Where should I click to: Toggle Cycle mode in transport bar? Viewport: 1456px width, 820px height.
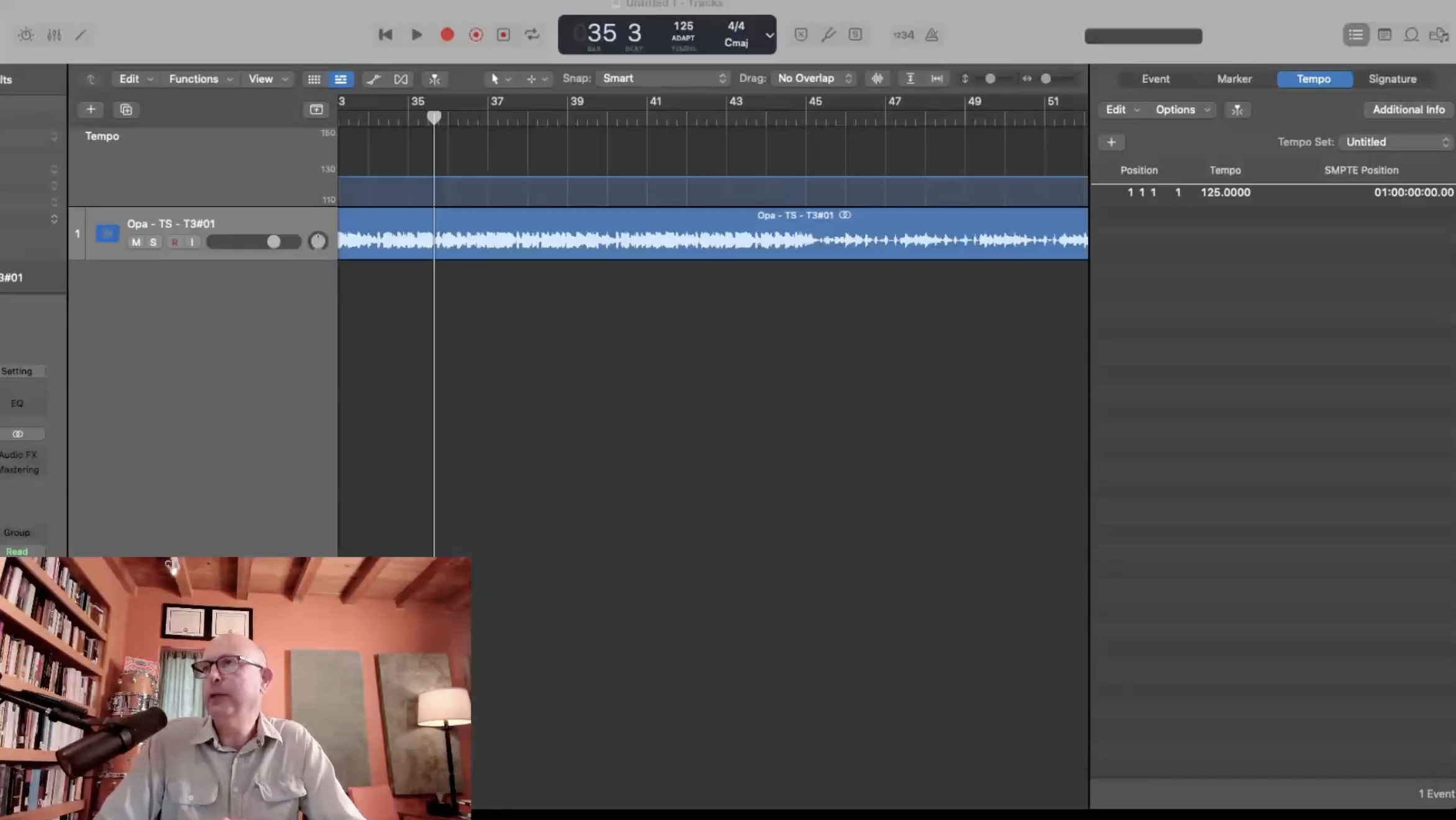pos(532,35)
